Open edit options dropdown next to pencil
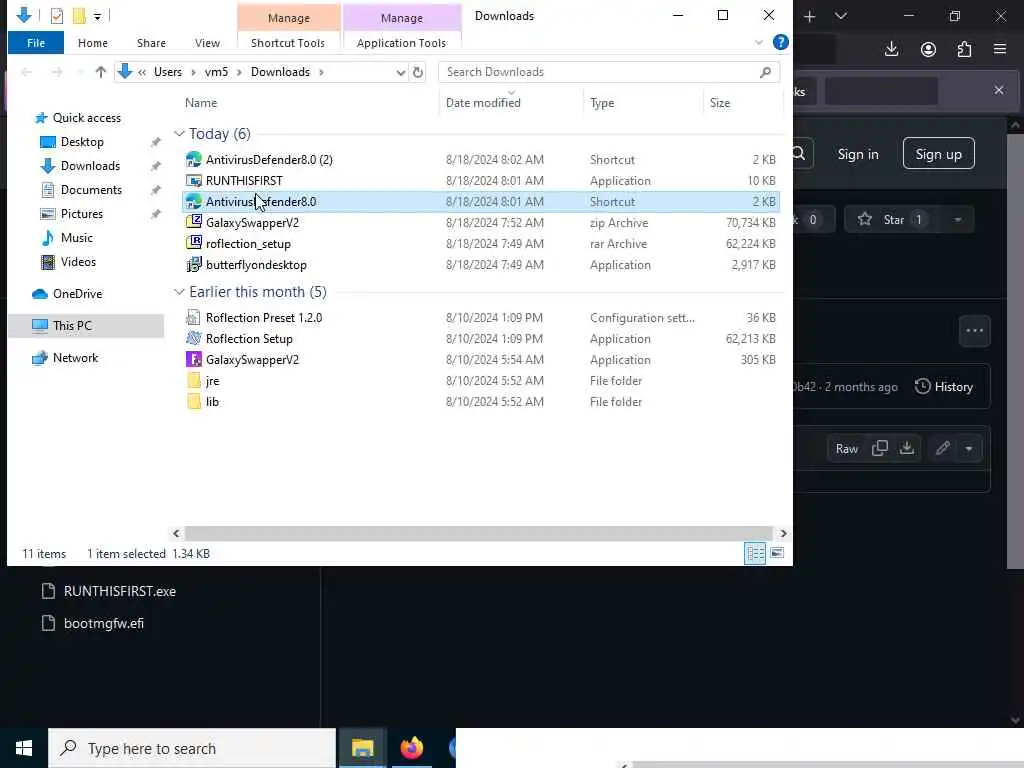Viewport: 1024px width, 768px height. click(x=968, y=449)
